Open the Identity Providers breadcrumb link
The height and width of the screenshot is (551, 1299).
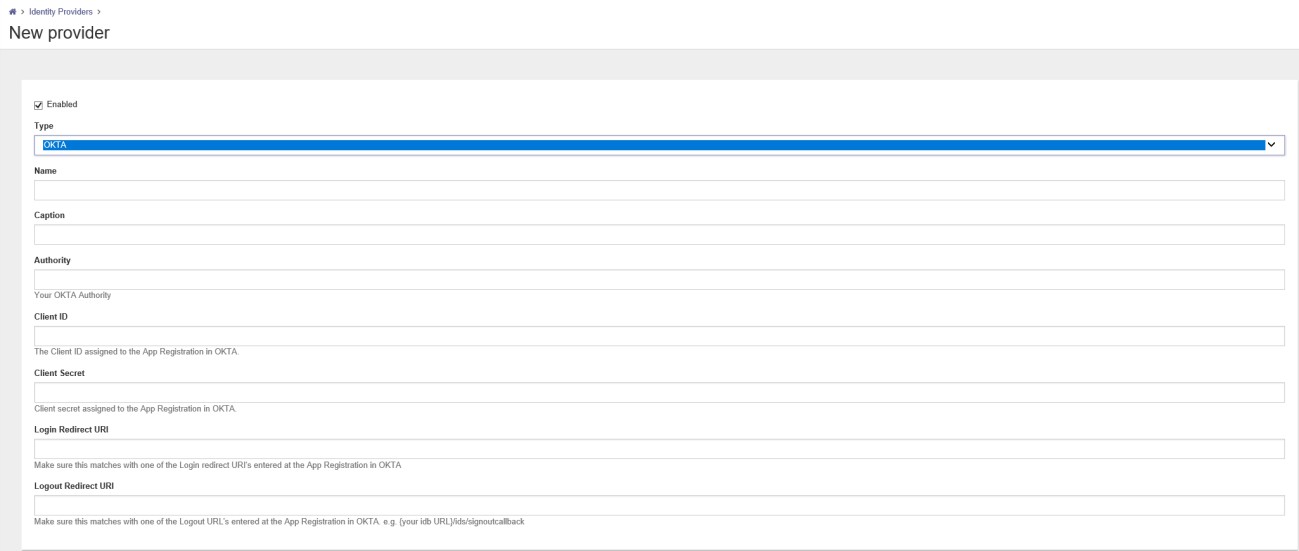coord(61,11)
